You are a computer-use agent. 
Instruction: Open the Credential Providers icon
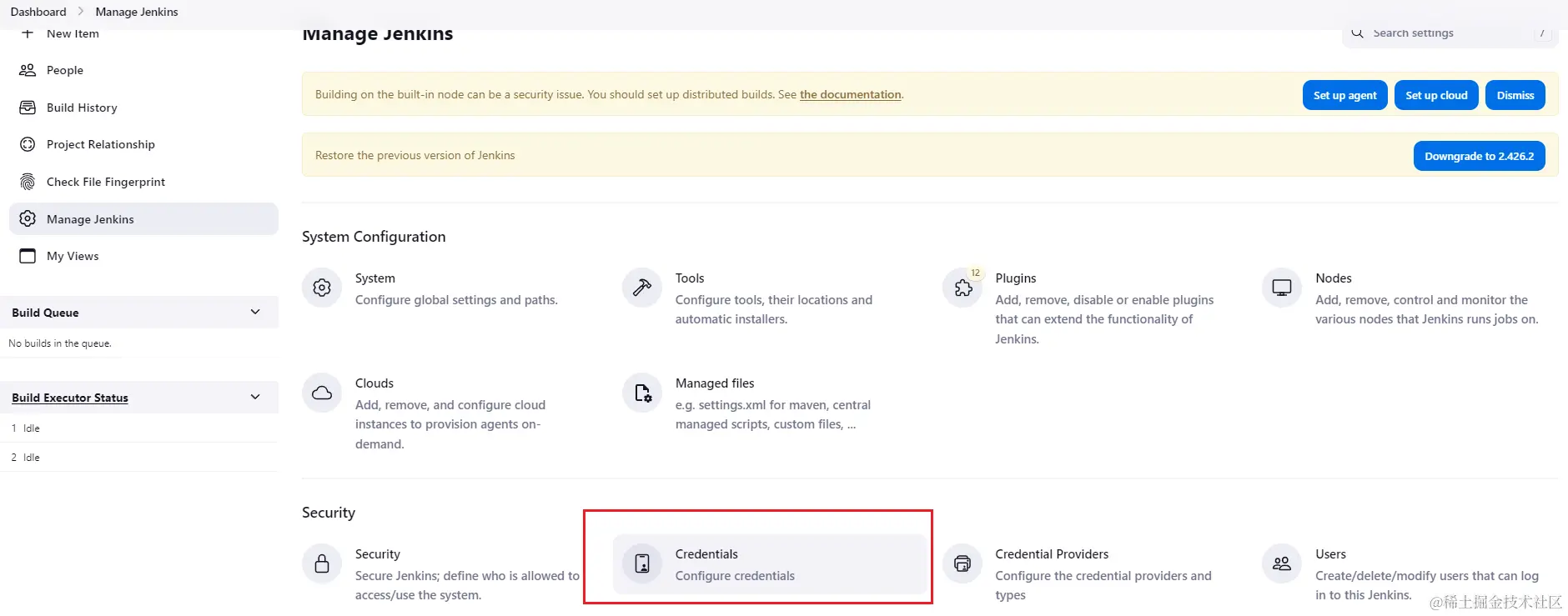point(962,564)
